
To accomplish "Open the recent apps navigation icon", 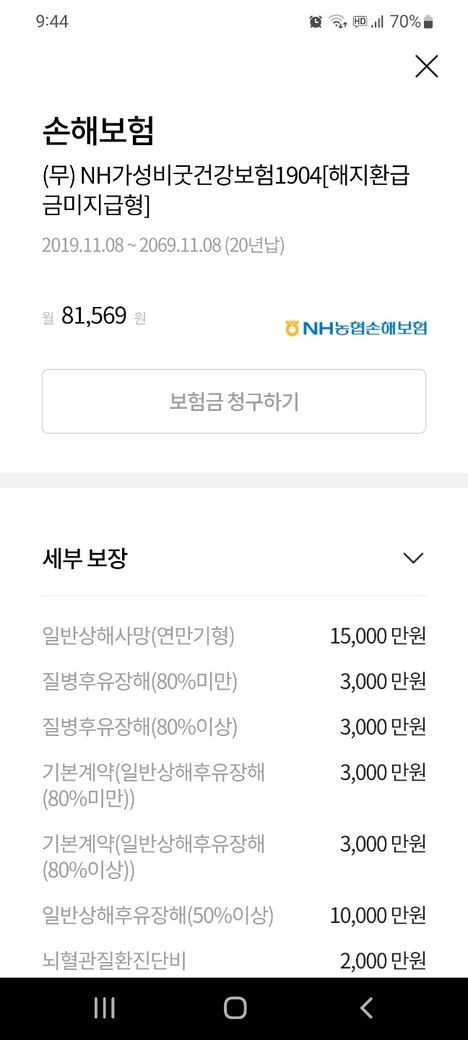I will coord(104,1008).
